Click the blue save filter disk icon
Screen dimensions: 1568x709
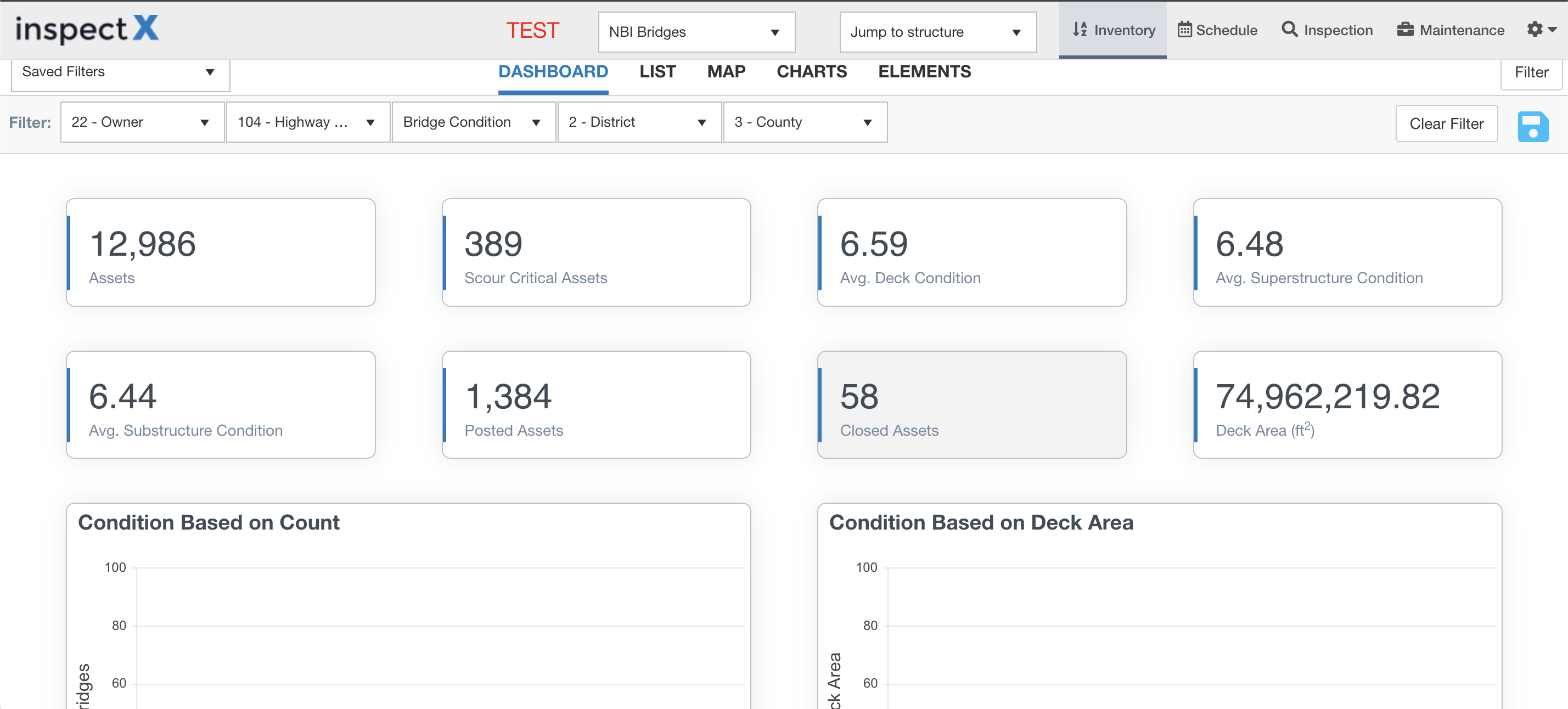[1532, 126]
